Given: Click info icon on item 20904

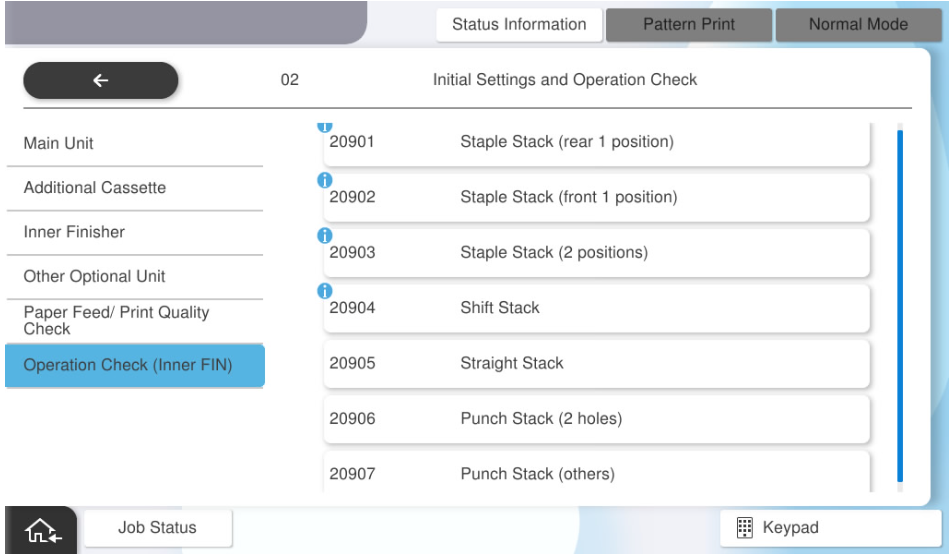Looking at the screenshot, I should pos(324,290).
